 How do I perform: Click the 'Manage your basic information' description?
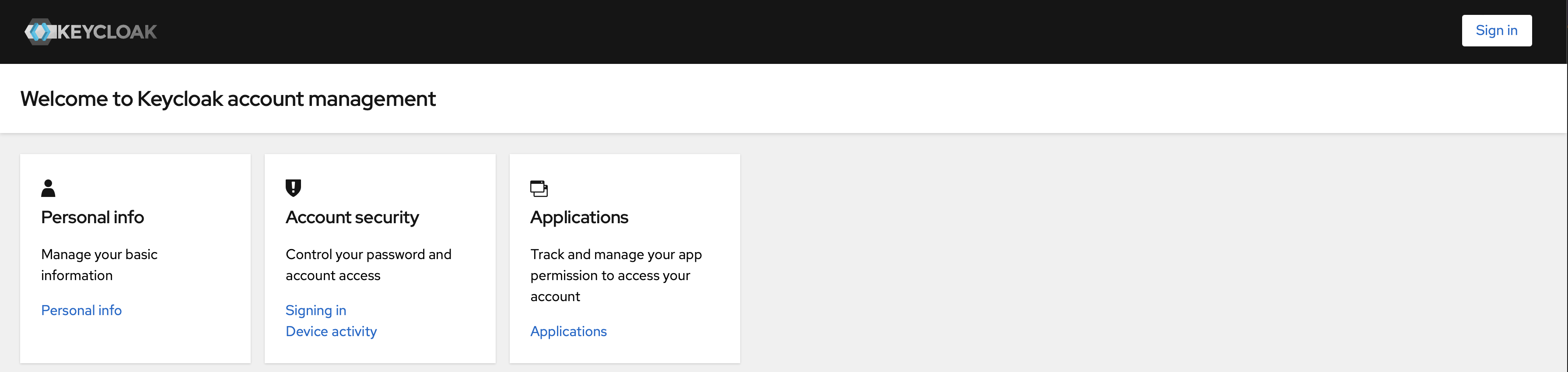99,265
